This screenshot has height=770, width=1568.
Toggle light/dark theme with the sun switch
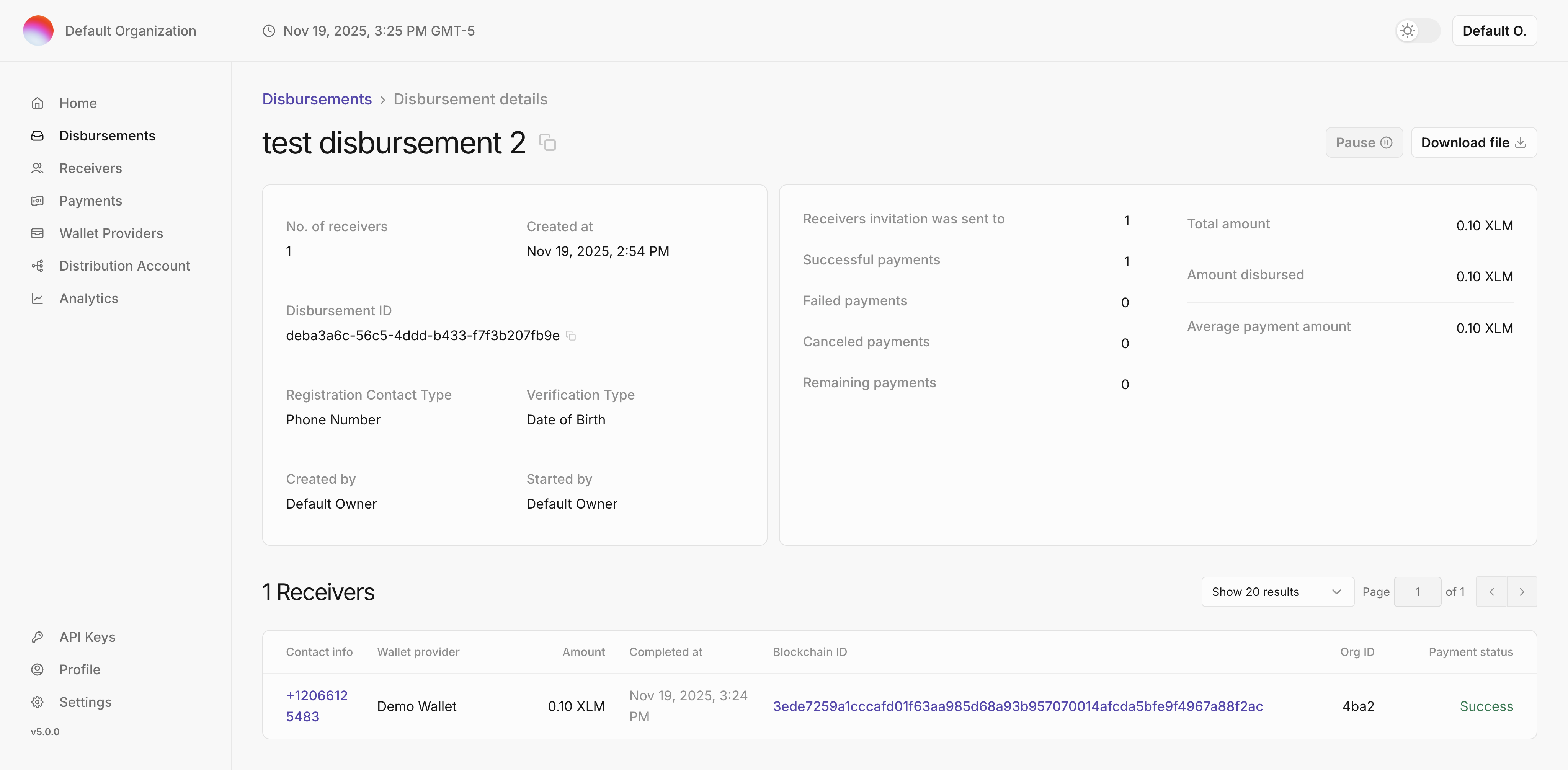(x=1416, y=31)
